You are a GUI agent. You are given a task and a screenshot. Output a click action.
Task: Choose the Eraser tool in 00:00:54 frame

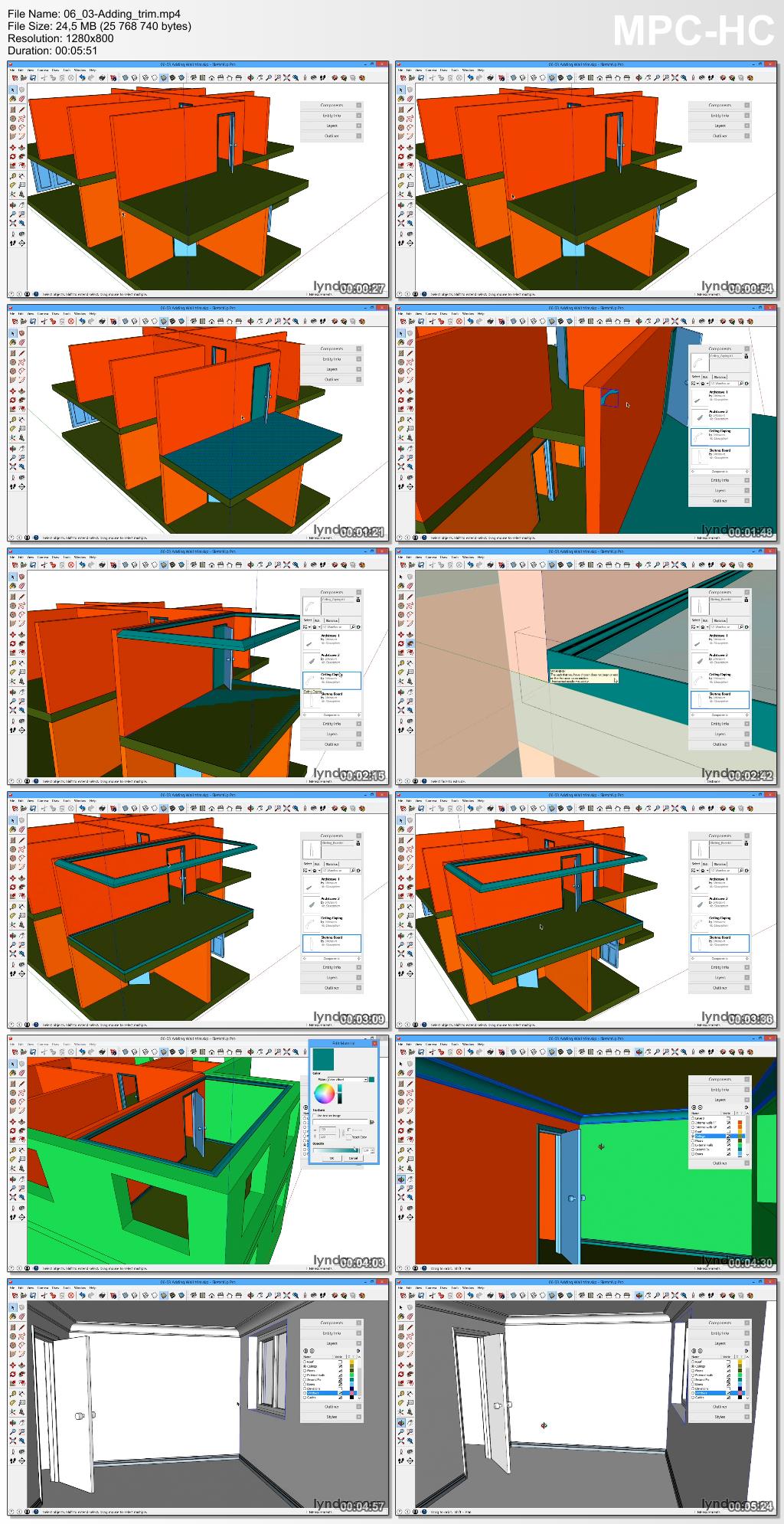coord(410,99)
